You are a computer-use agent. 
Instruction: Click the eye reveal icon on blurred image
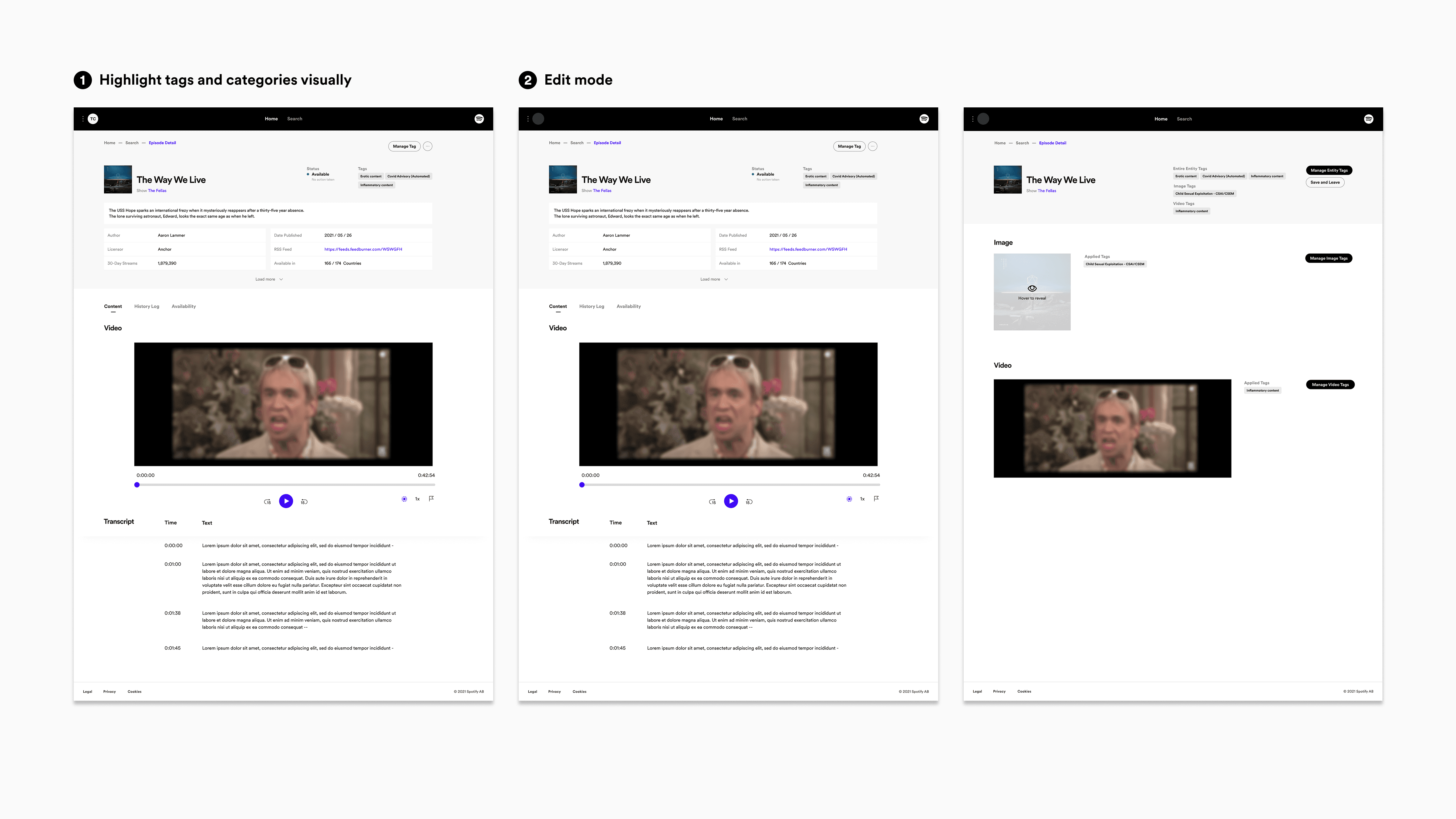coord(1032,288)
